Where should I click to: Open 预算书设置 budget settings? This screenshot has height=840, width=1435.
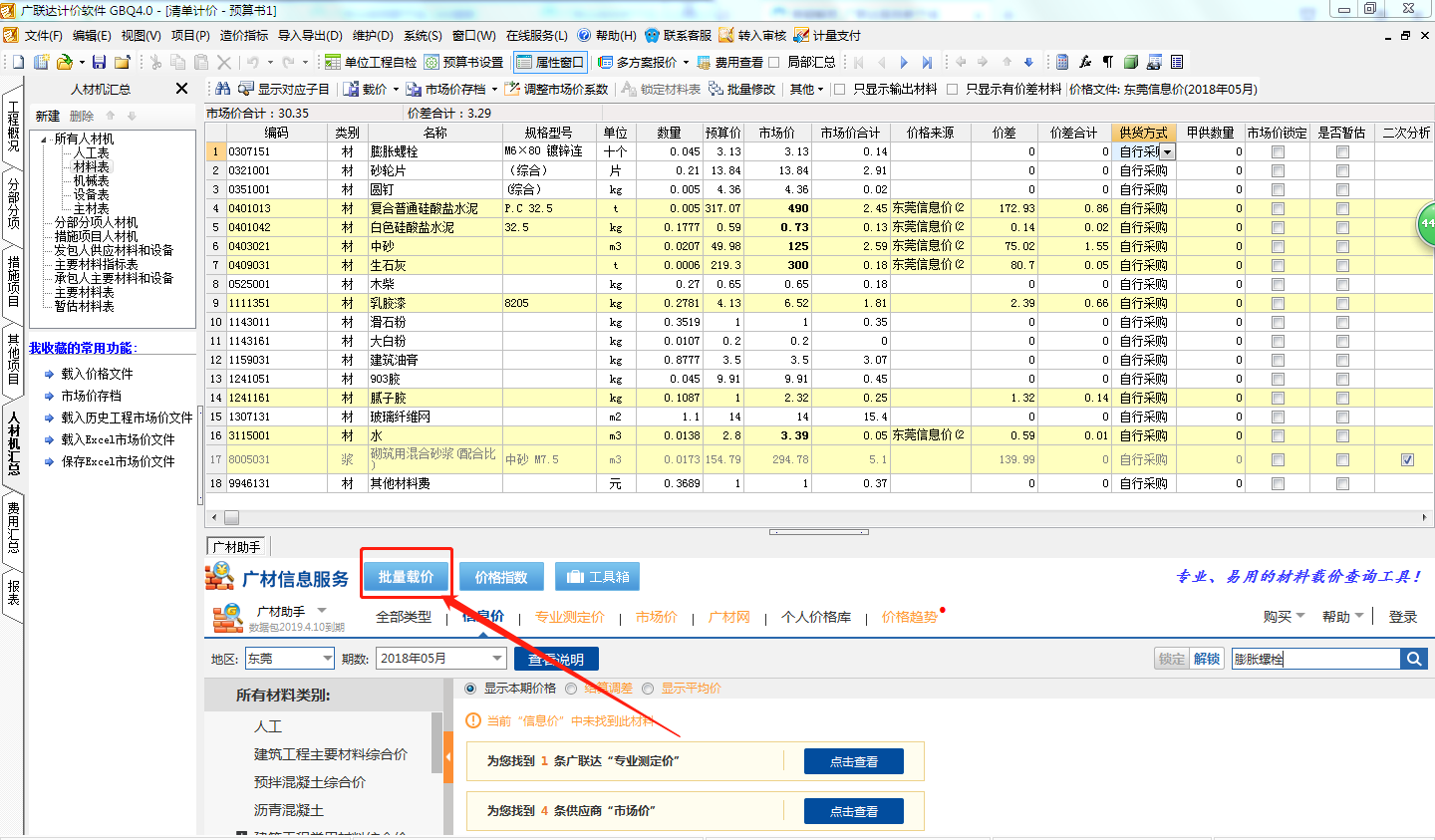pos(463,62)
